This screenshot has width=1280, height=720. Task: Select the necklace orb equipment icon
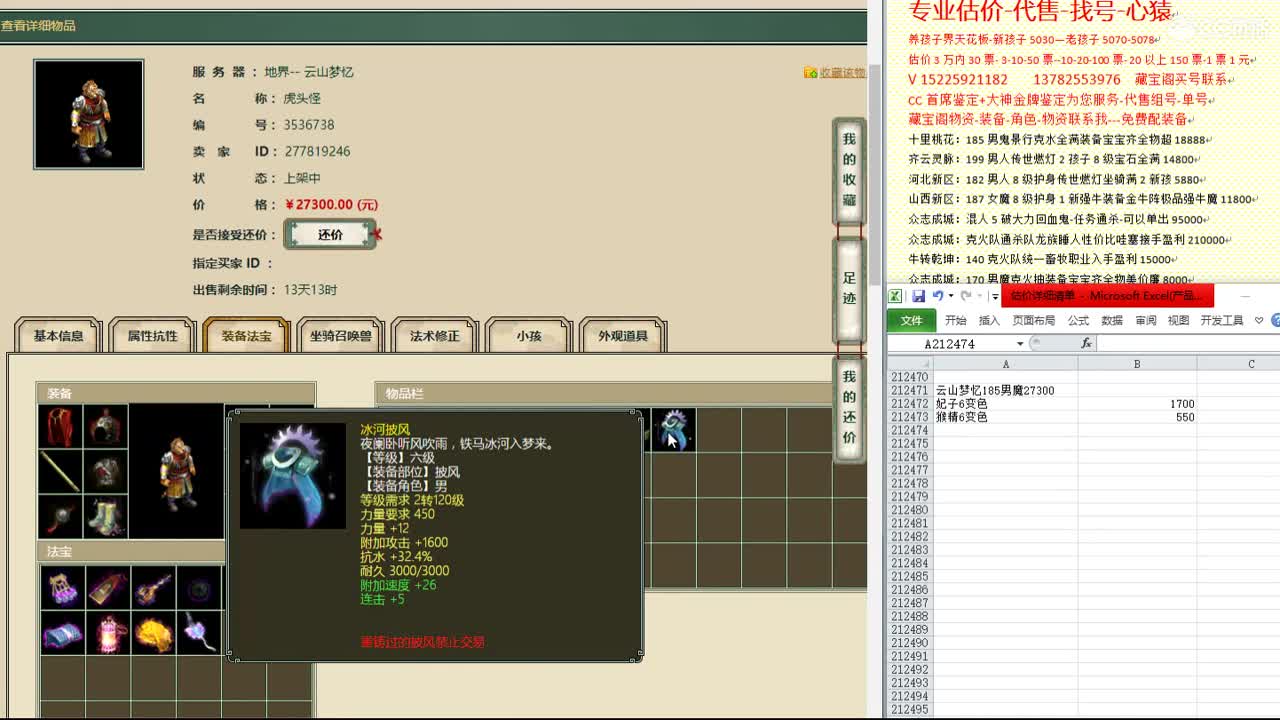tap(60, 517)
